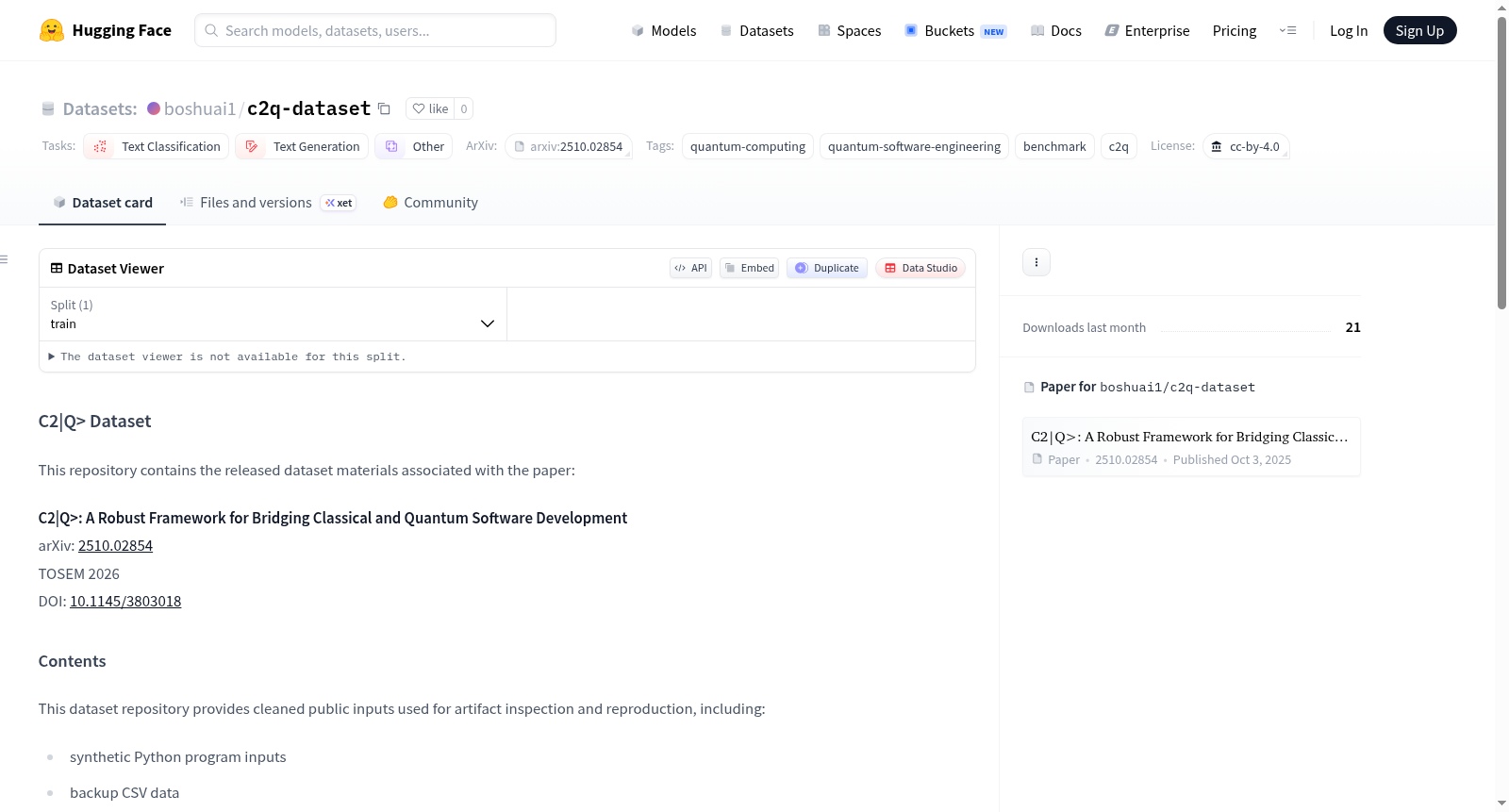
Task: Open the DOI 10.1145/3803018 link
Action: coord(125,601)
